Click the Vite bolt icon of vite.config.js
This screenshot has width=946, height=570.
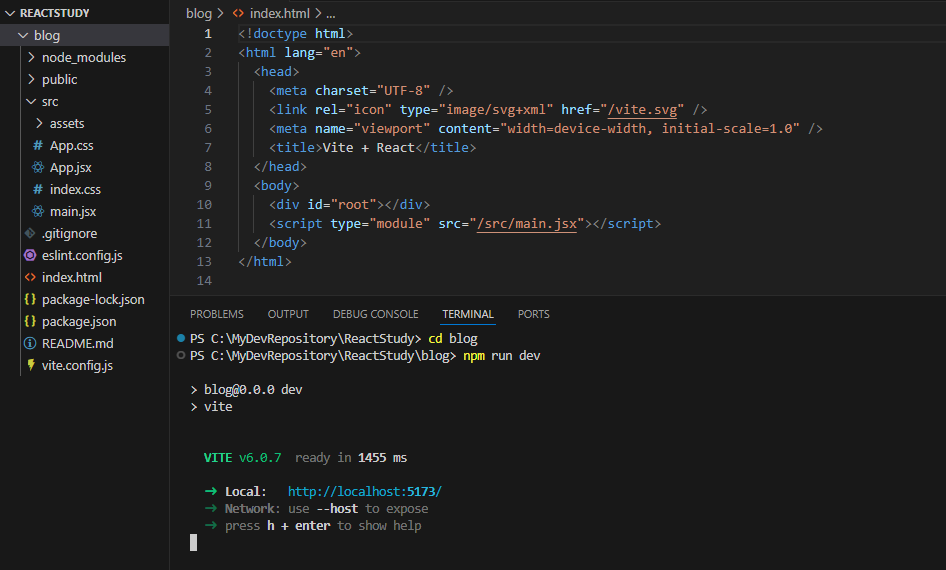click(31, 365)
